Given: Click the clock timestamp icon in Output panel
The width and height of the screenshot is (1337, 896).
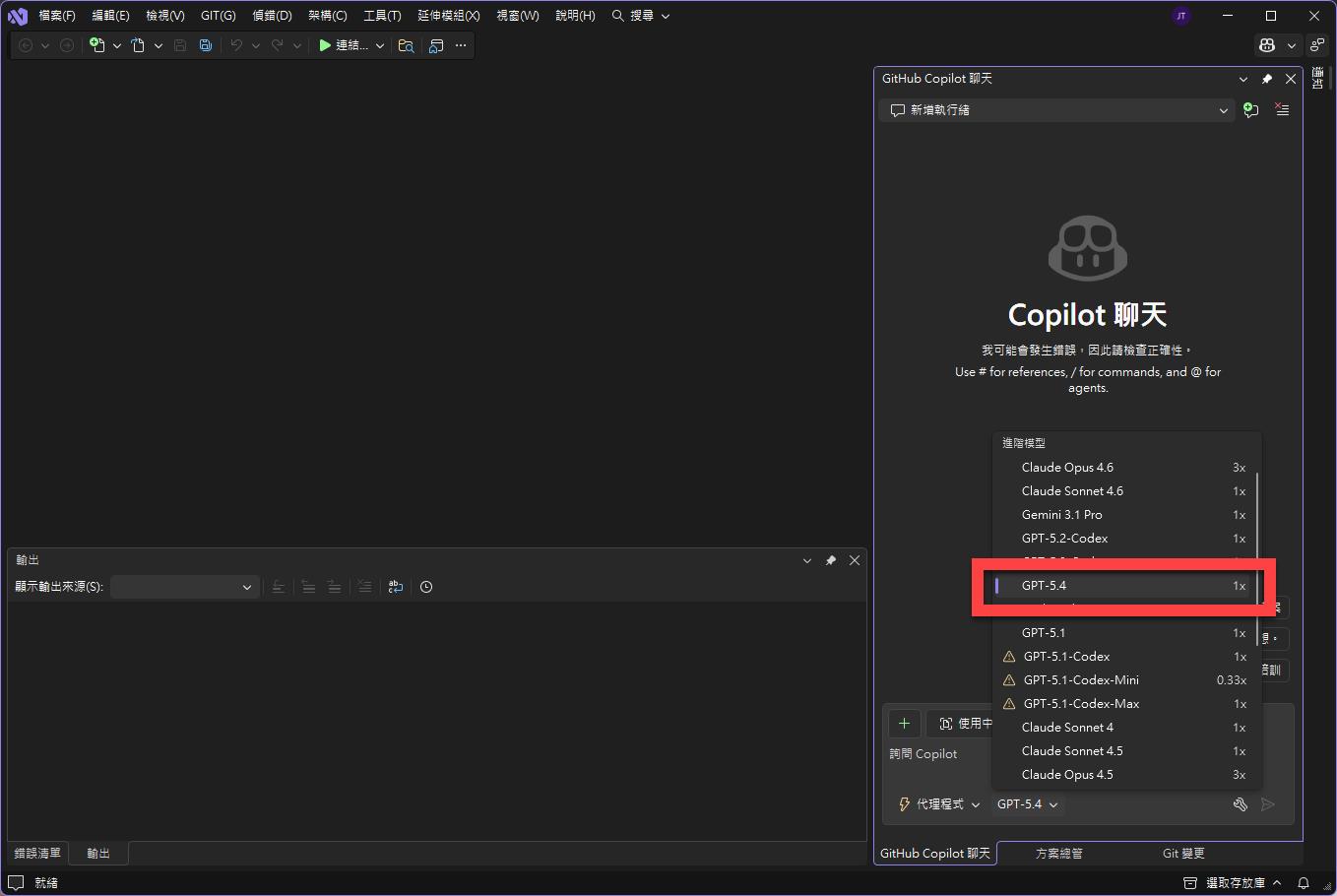Looking at the screenshot, I should coord(426,587).
